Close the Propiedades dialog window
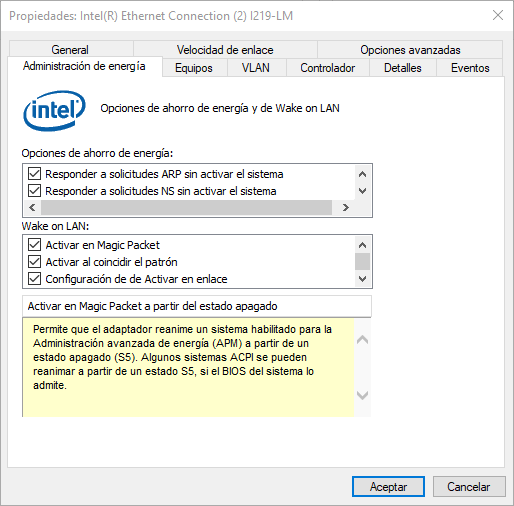514x506 pixels. click(498, 15)
